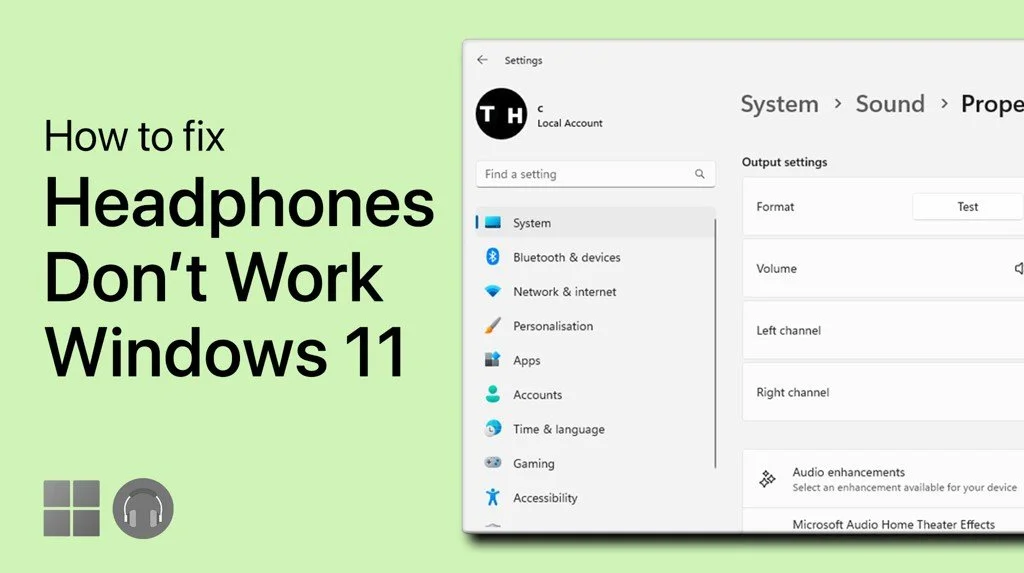Select Accessibility in sidebar
This screenshot has width=1024, height=573.
coord(595,498)
